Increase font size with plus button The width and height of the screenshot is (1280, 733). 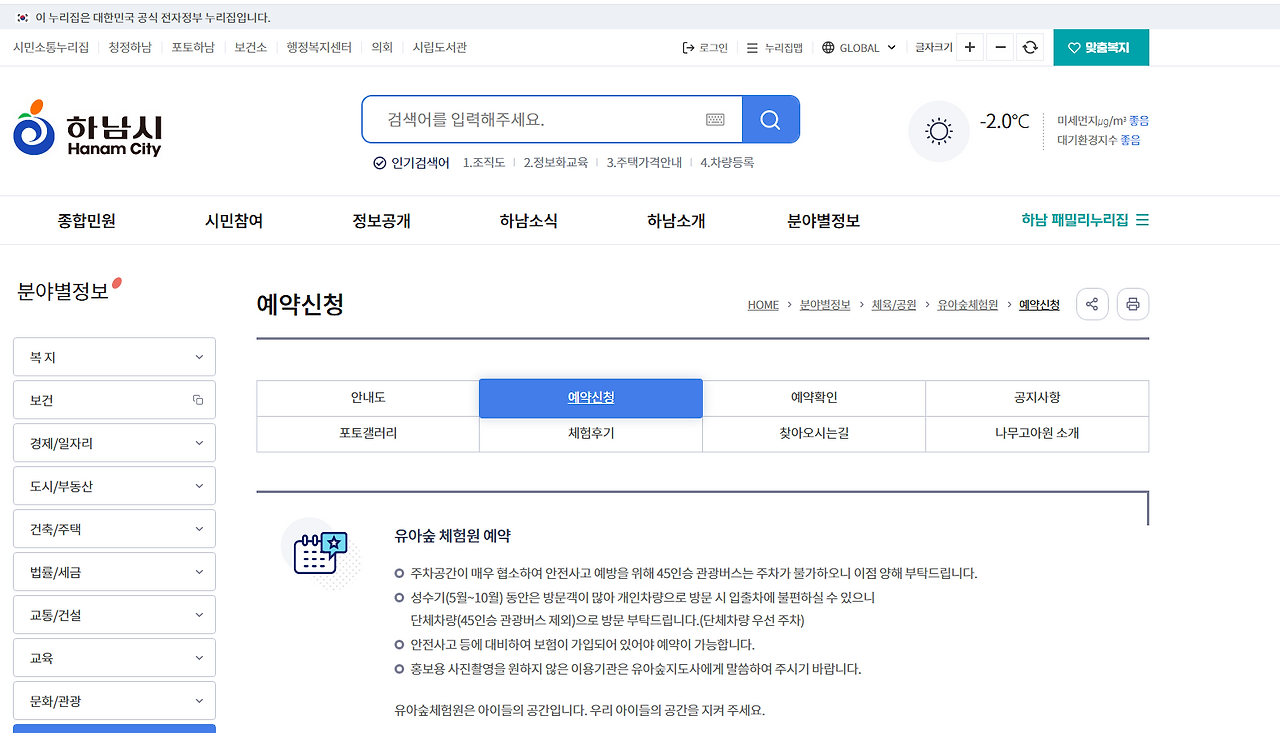(x=969, y=47)
